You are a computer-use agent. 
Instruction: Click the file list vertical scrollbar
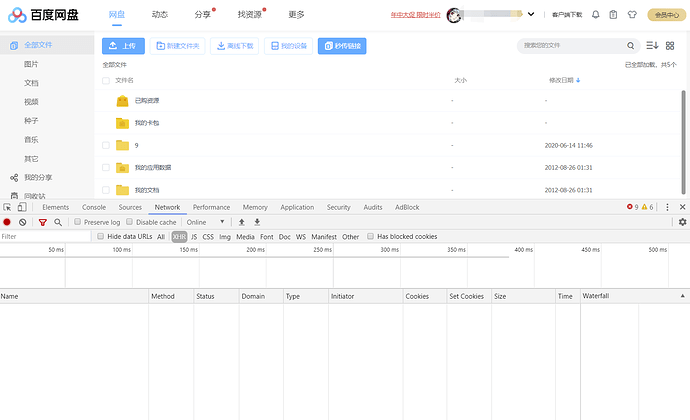(x=683, y=142)
